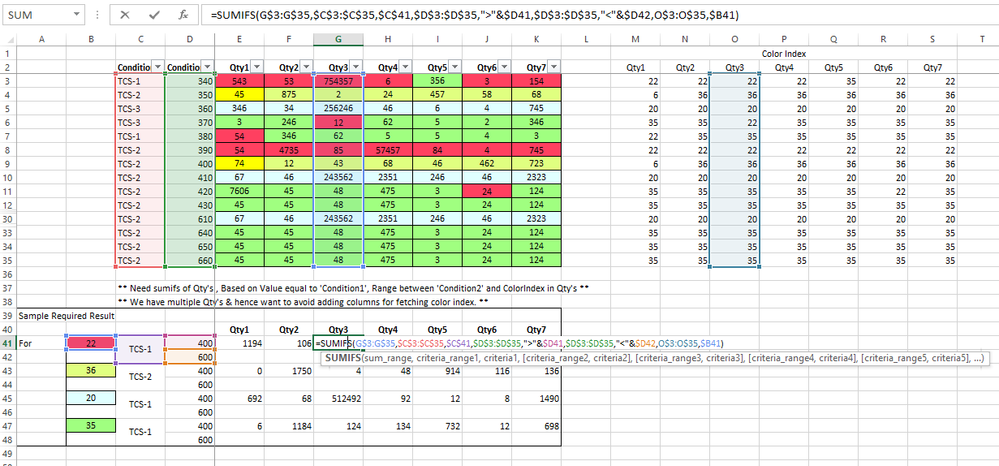Click the cell showing 256246

coord(338,108)
